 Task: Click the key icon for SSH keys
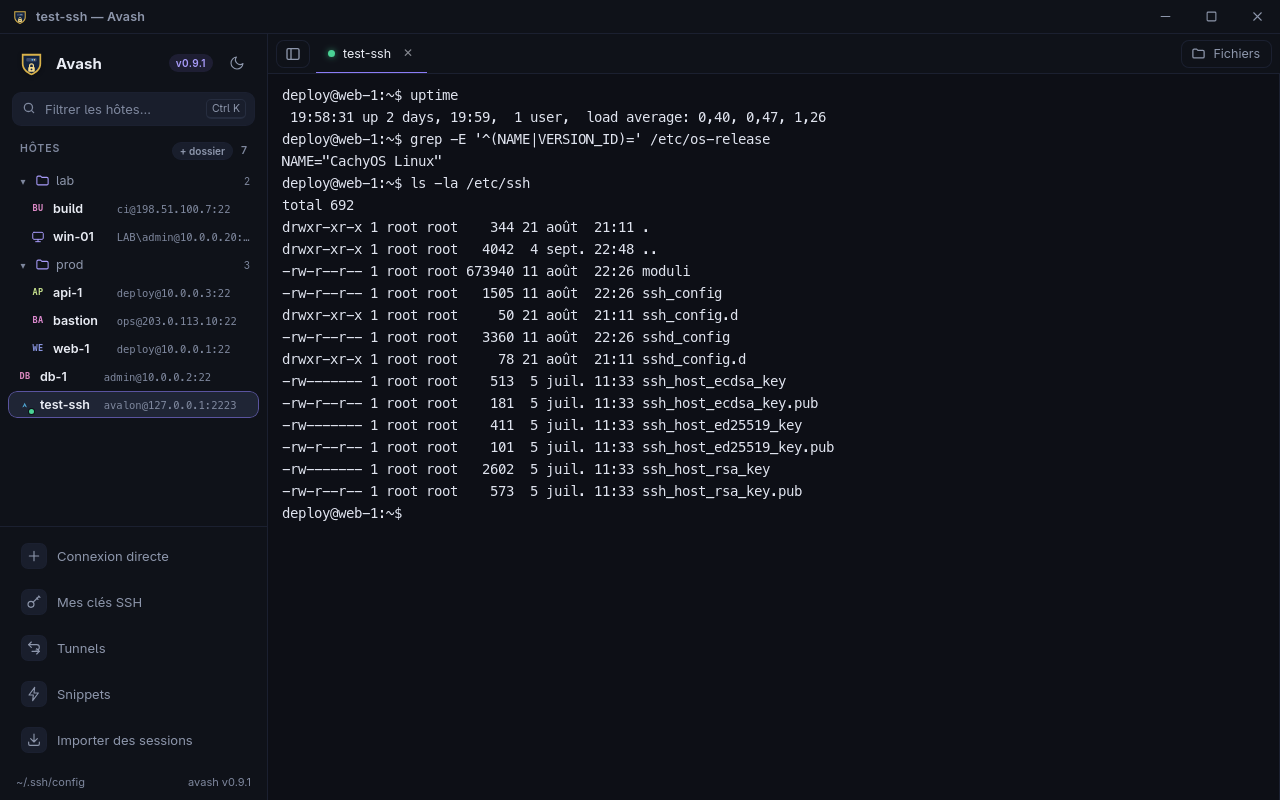coord(34,602)
